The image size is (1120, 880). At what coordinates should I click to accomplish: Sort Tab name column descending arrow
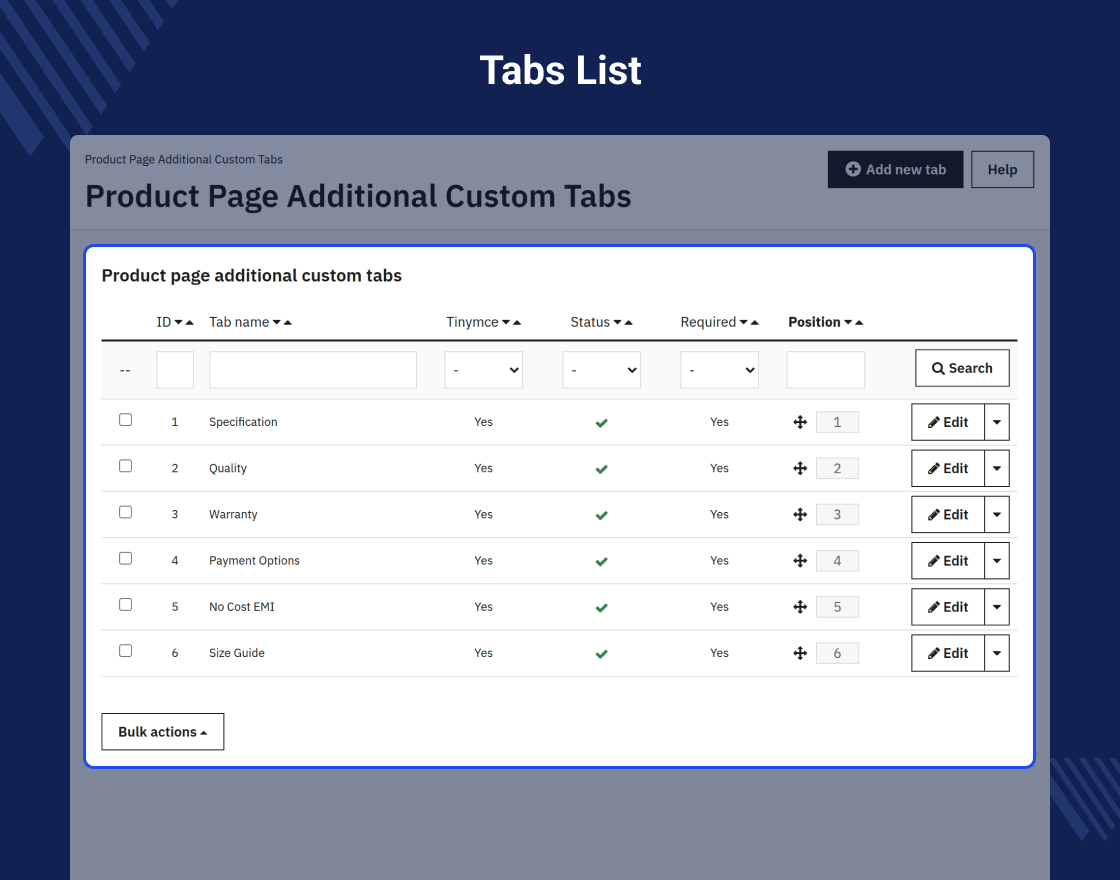(277, 323)
